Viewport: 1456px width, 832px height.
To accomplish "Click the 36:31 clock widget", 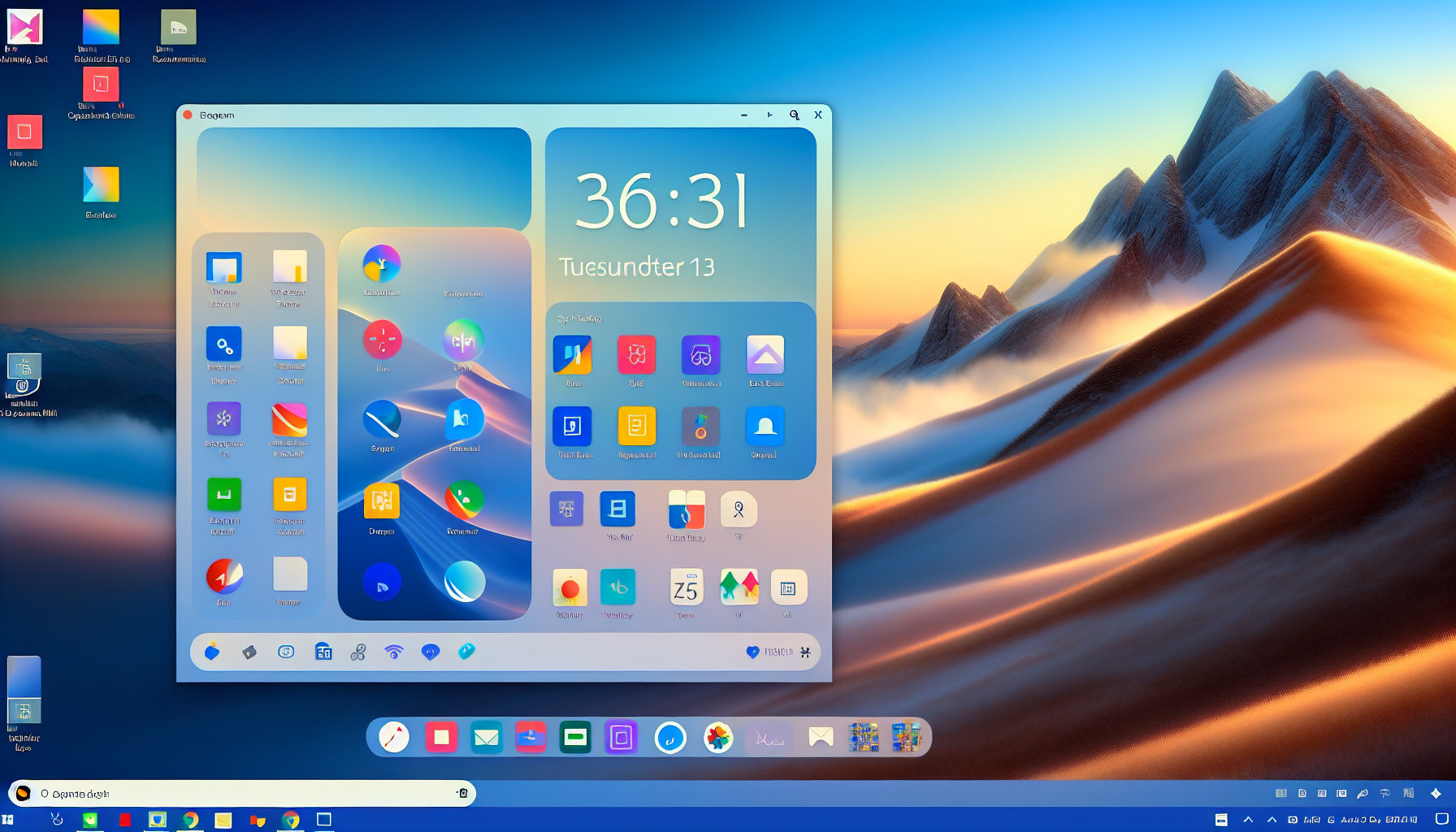I will tap(662, 201).
